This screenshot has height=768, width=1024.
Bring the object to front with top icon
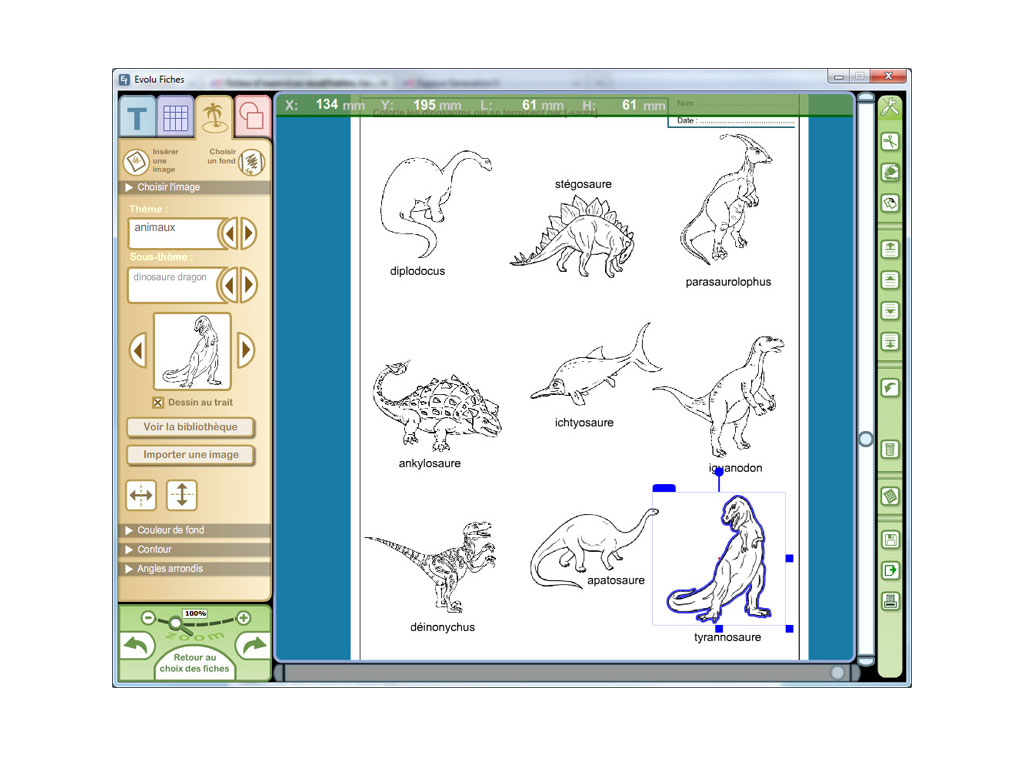[889, 249]
